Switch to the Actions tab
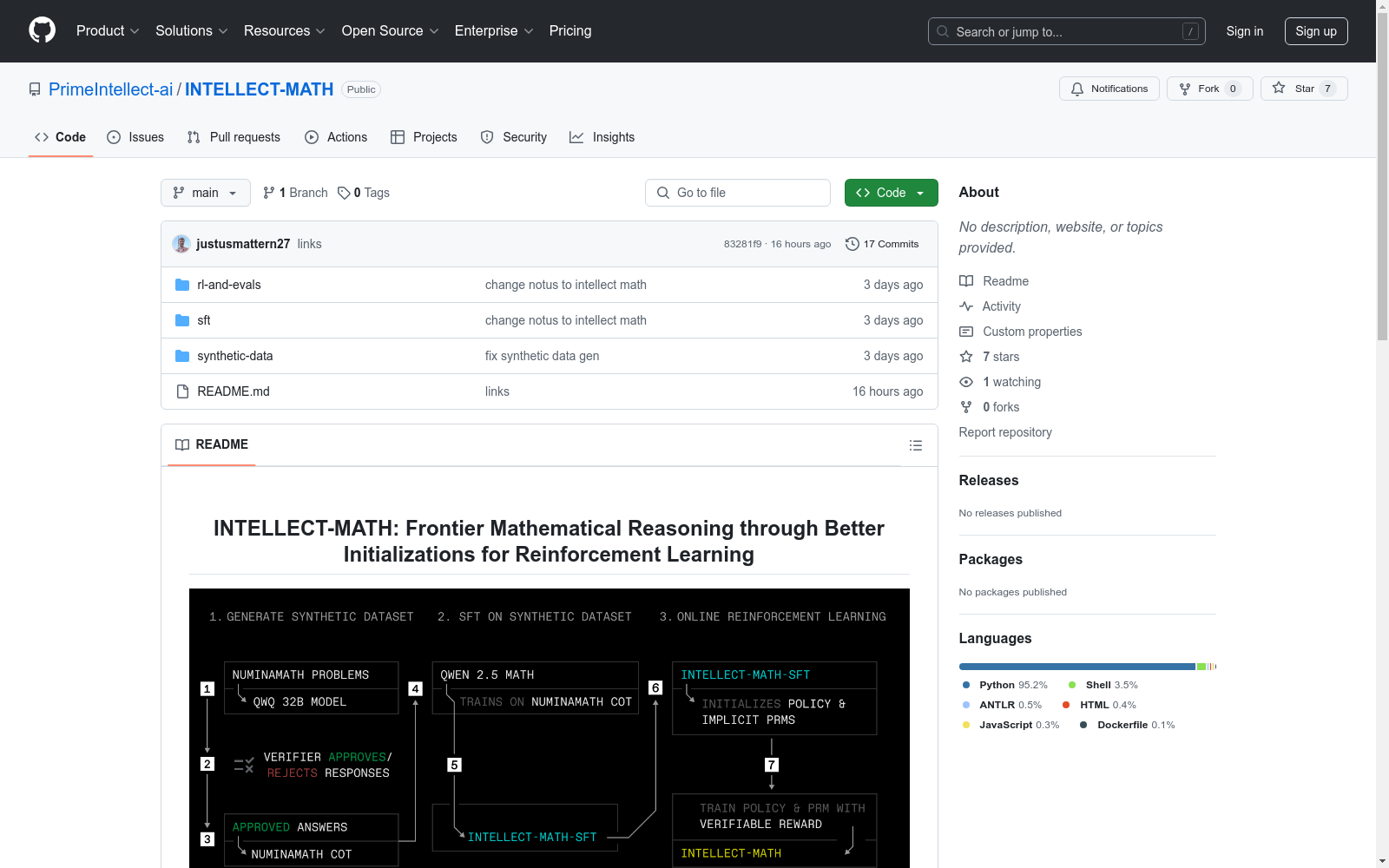 [x=336, y=137]
